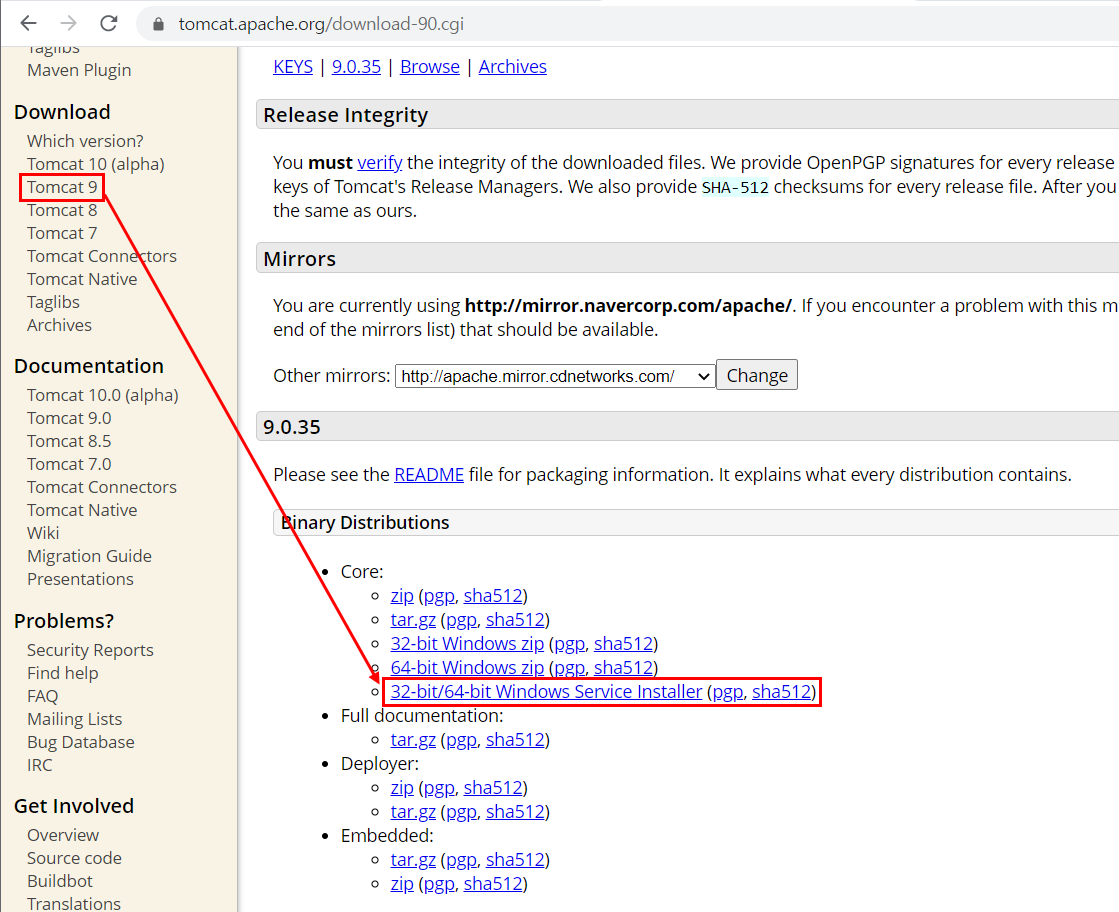Download the Core tar.gz
1119x912 pixels.
tap(413, 620)
